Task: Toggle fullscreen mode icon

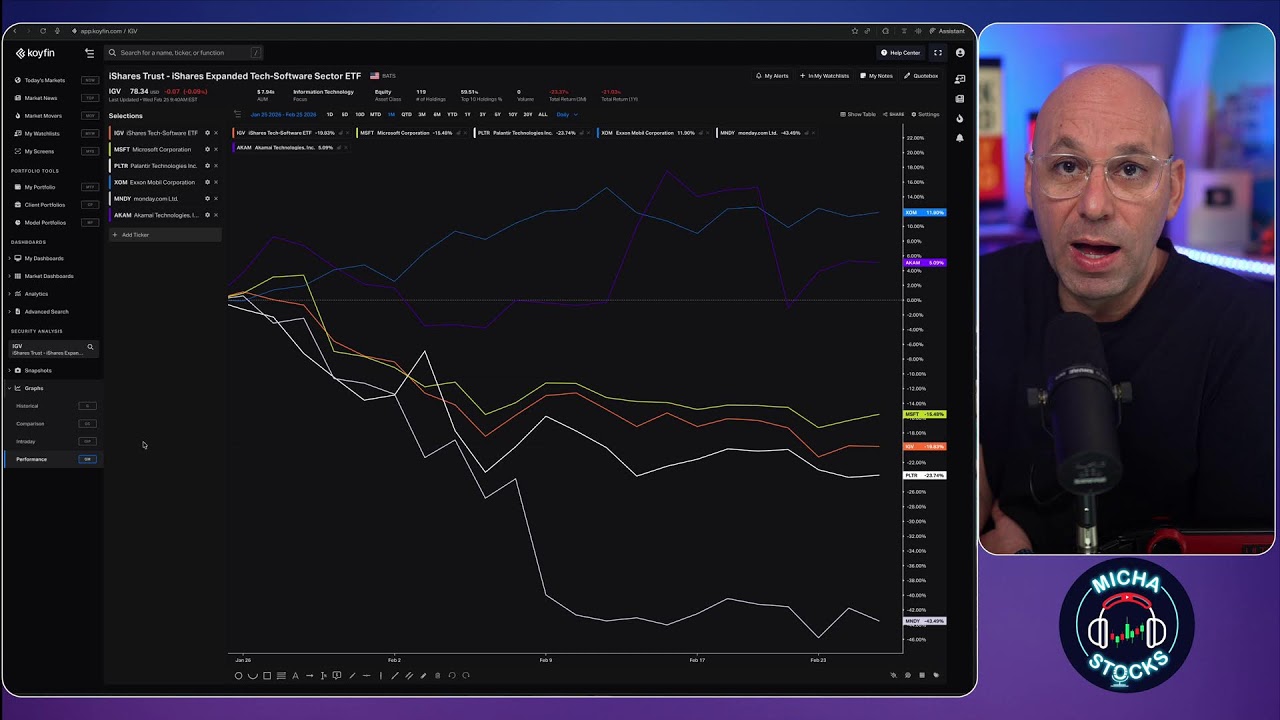Action: click(938, 53)
